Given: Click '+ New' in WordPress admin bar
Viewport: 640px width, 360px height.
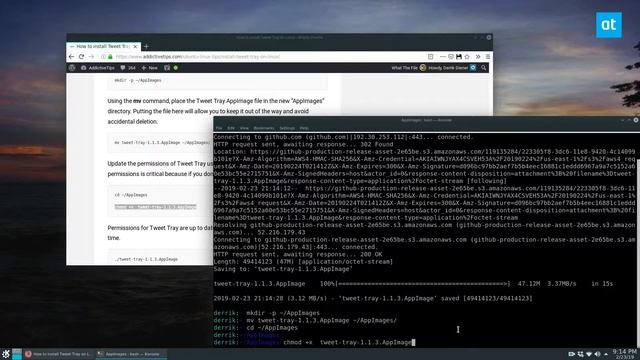Looking at the screenshot, I should [149, 68].
